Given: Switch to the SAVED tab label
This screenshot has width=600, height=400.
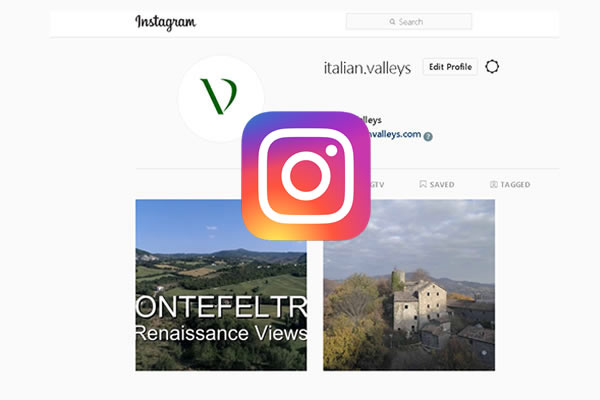Looking at the screenshot, I should (x=442, y=184).
